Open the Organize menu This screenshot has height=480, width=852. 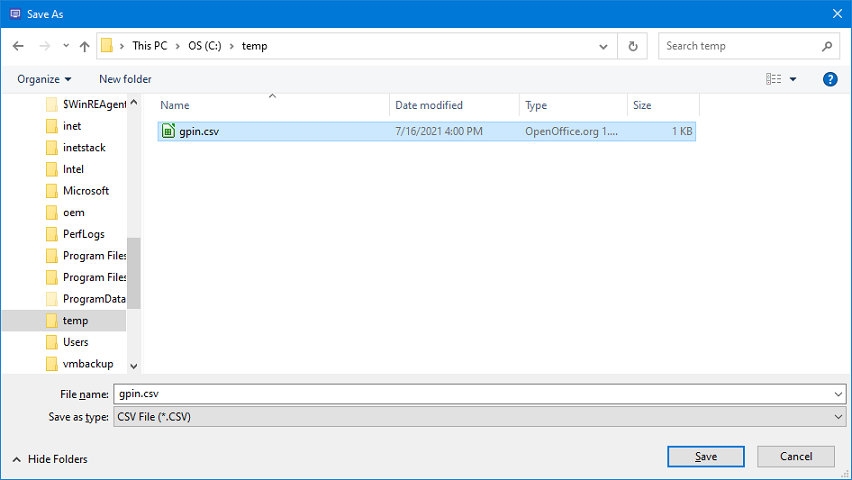point(45,79)
